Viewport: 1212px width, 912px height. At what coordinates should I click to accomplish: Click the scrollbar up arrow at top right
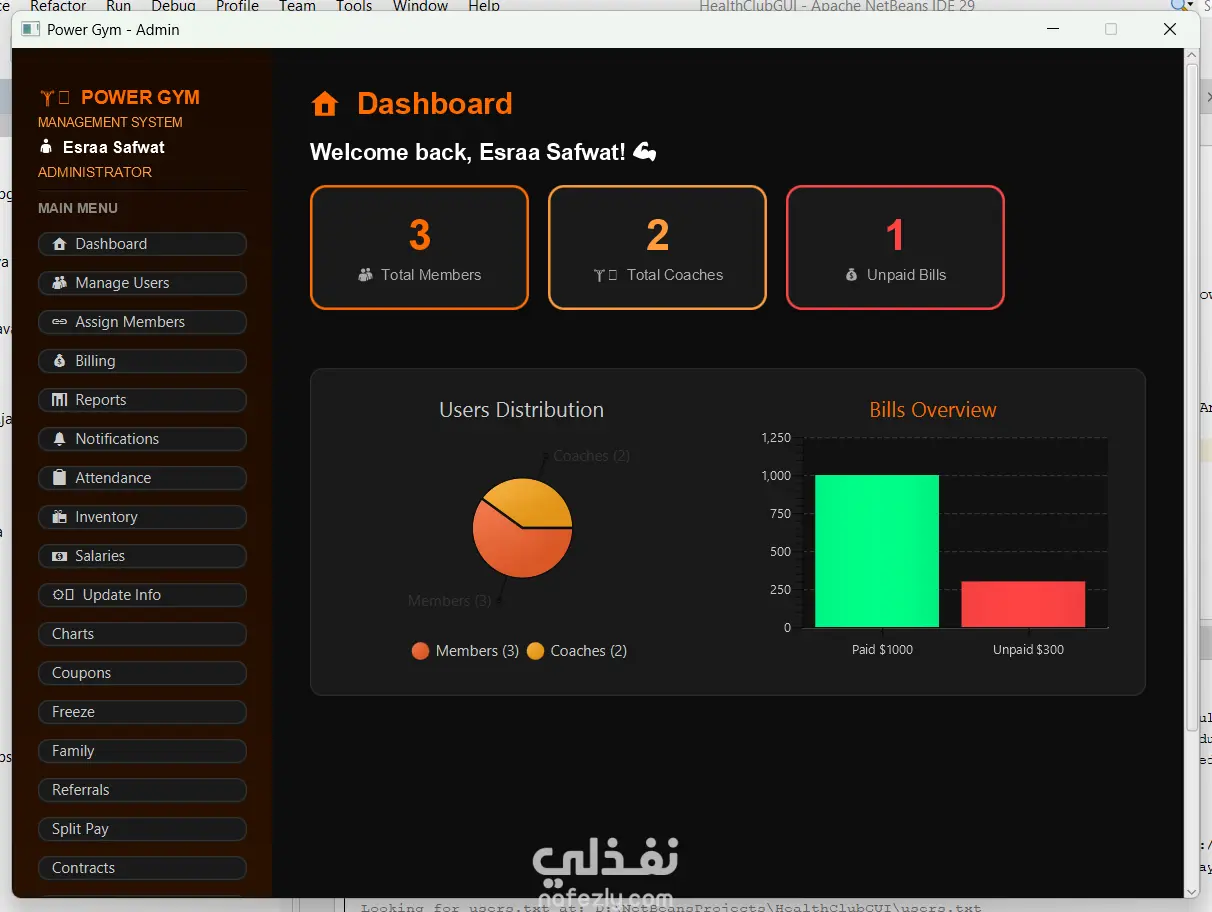coord(1191,56)
